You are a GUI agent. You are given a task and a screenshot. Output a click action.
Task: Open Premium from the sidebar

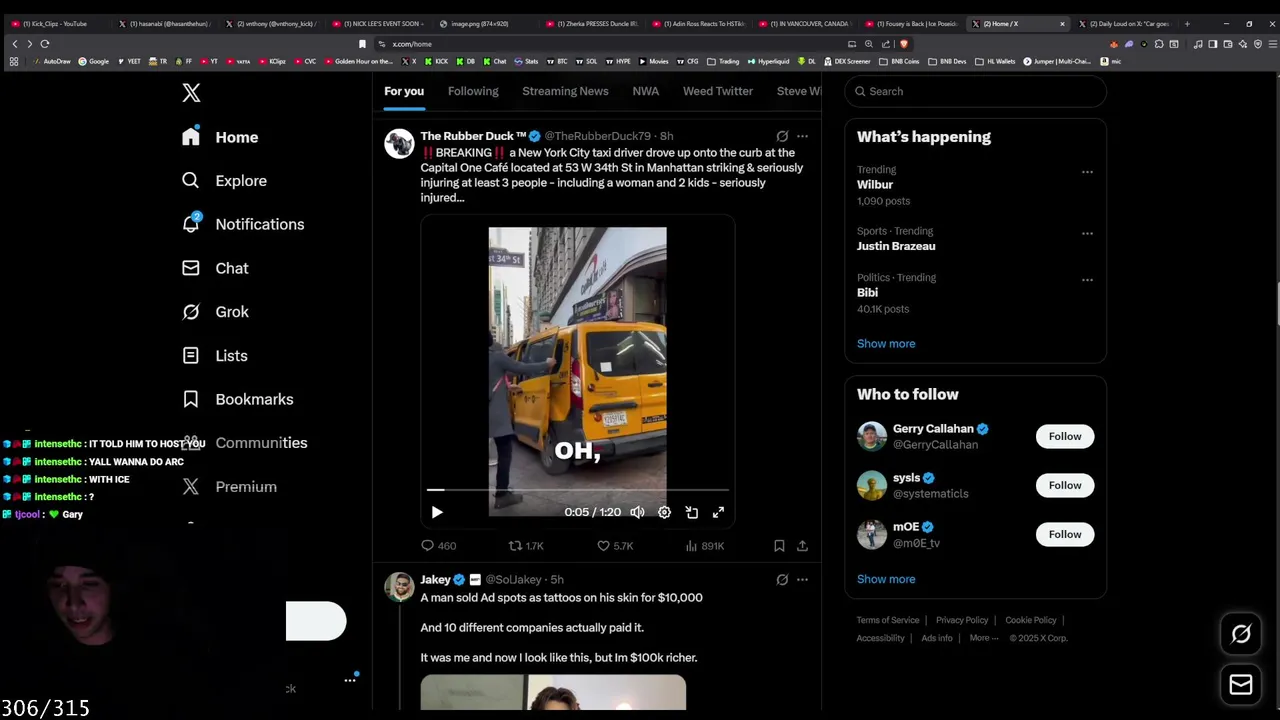(229, 487)
